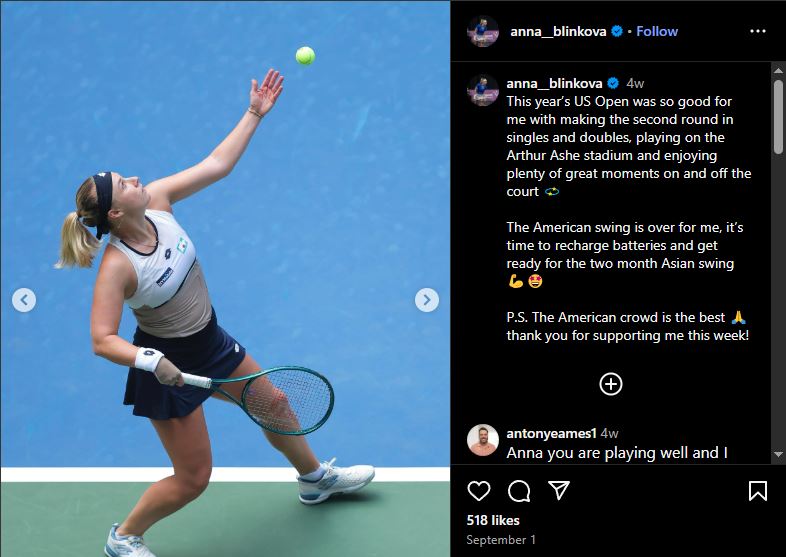The height and width of the screenshot is (557, 786).
Task: Share the post via paper plane icon
Action: [x=558, y=490]
